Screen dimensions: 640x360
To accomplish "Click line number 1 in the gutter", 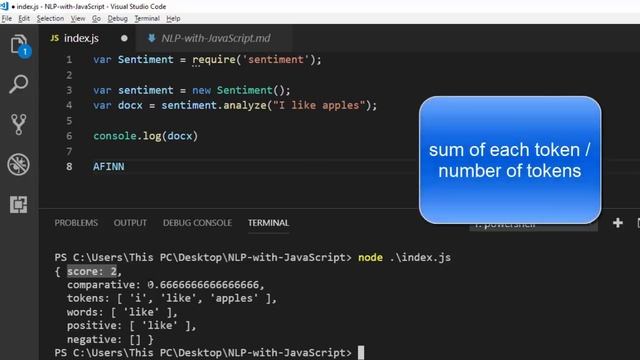I will (x=69, y=60).
